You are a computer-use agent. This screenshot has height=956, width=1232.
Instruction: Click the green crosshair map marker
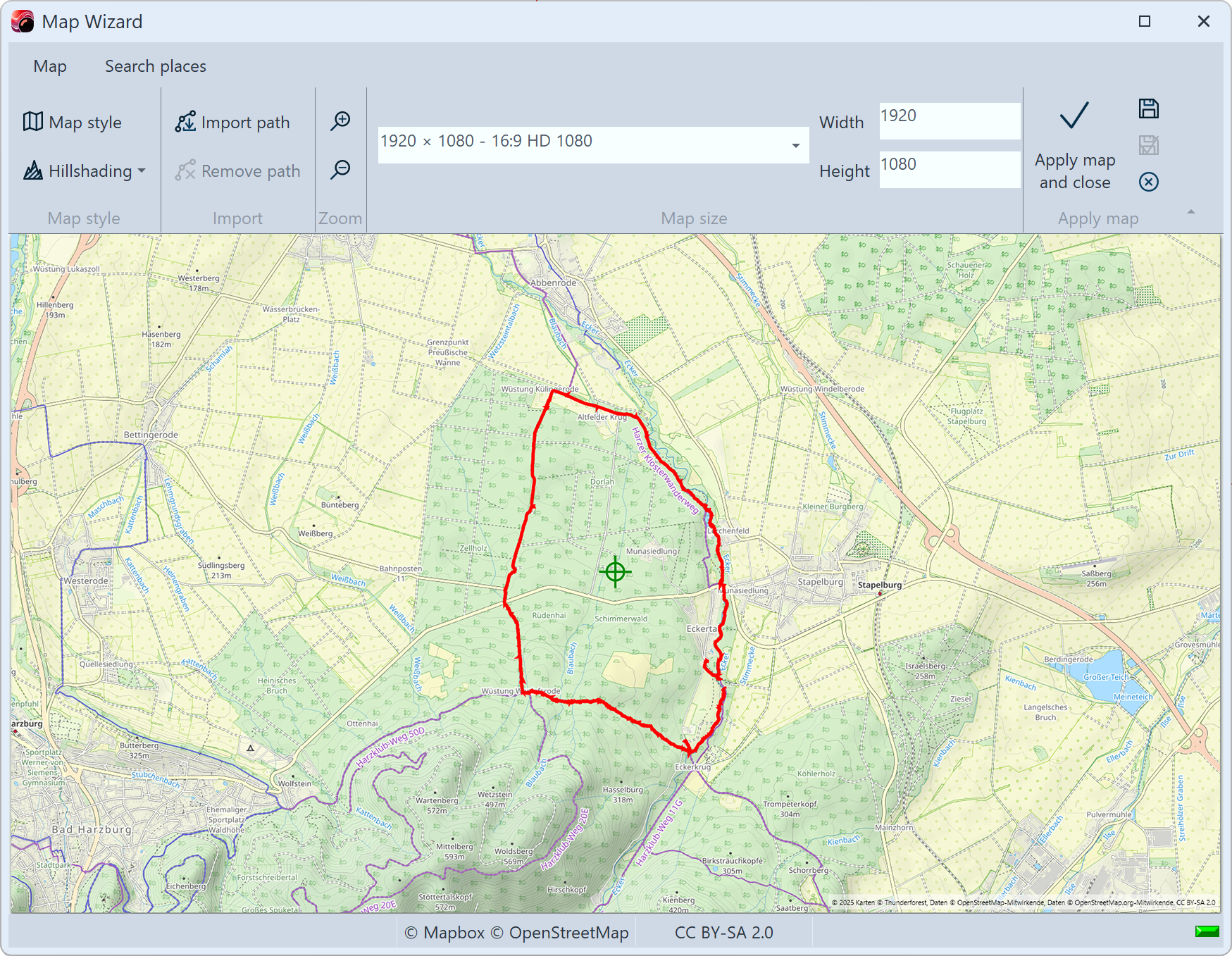coord(616,571)
